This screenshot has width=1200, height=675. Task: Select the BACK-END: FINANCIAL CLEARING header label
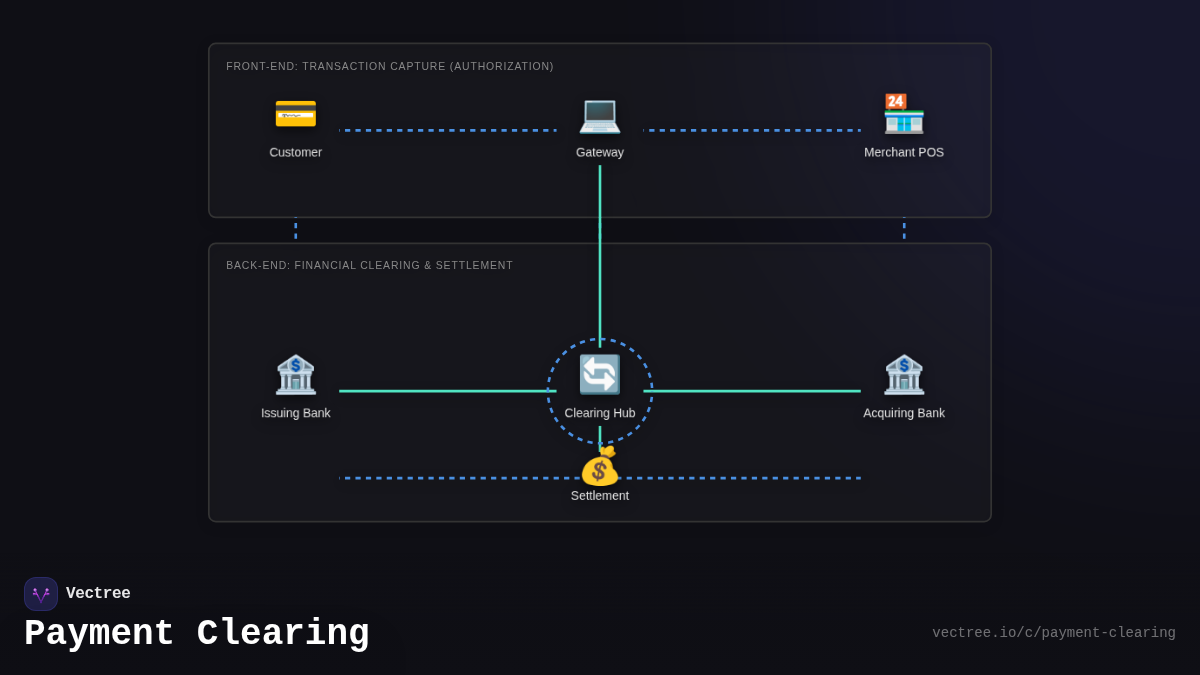[370, 265]
